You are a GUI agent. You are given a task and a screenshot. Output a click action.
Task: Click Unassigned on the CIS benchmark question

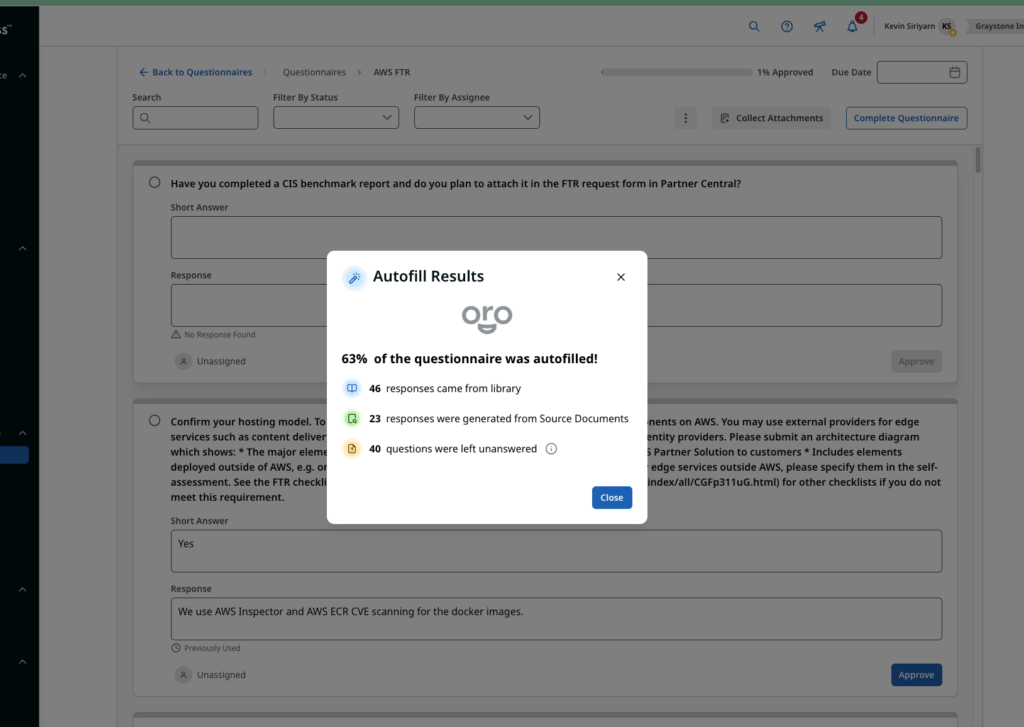[210, 361]
